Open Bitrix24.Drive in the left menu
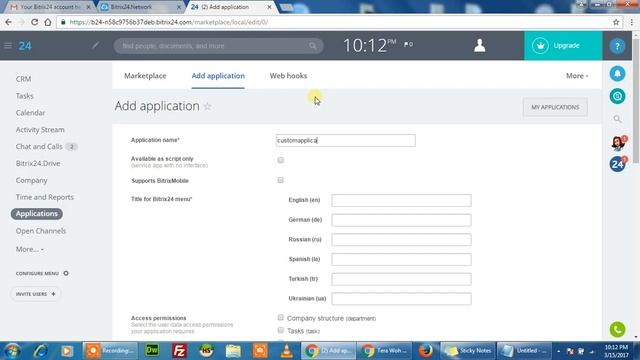This screenshot has height=360, width=640. coord(38,163)
